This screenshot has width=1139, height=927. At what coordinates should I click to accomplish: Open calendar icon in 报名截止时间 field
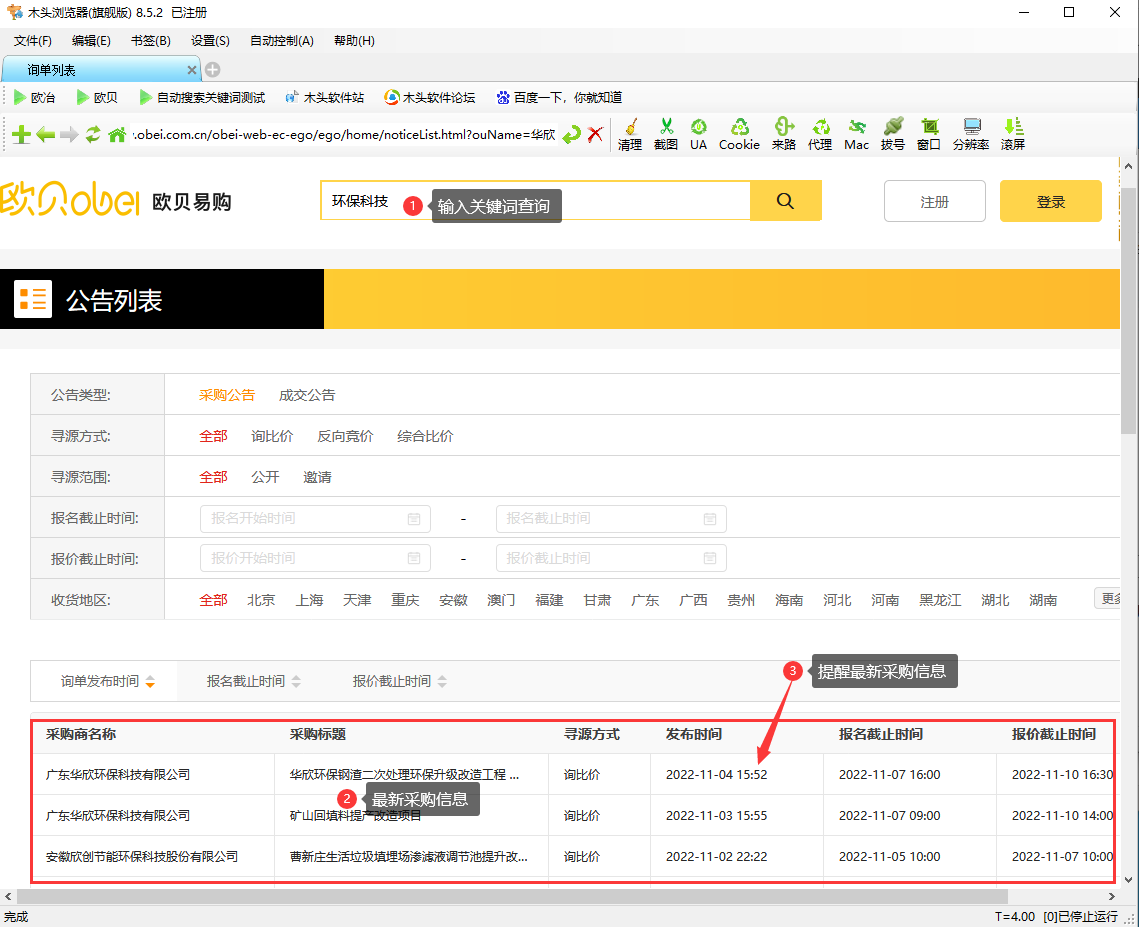coord(710,519)
